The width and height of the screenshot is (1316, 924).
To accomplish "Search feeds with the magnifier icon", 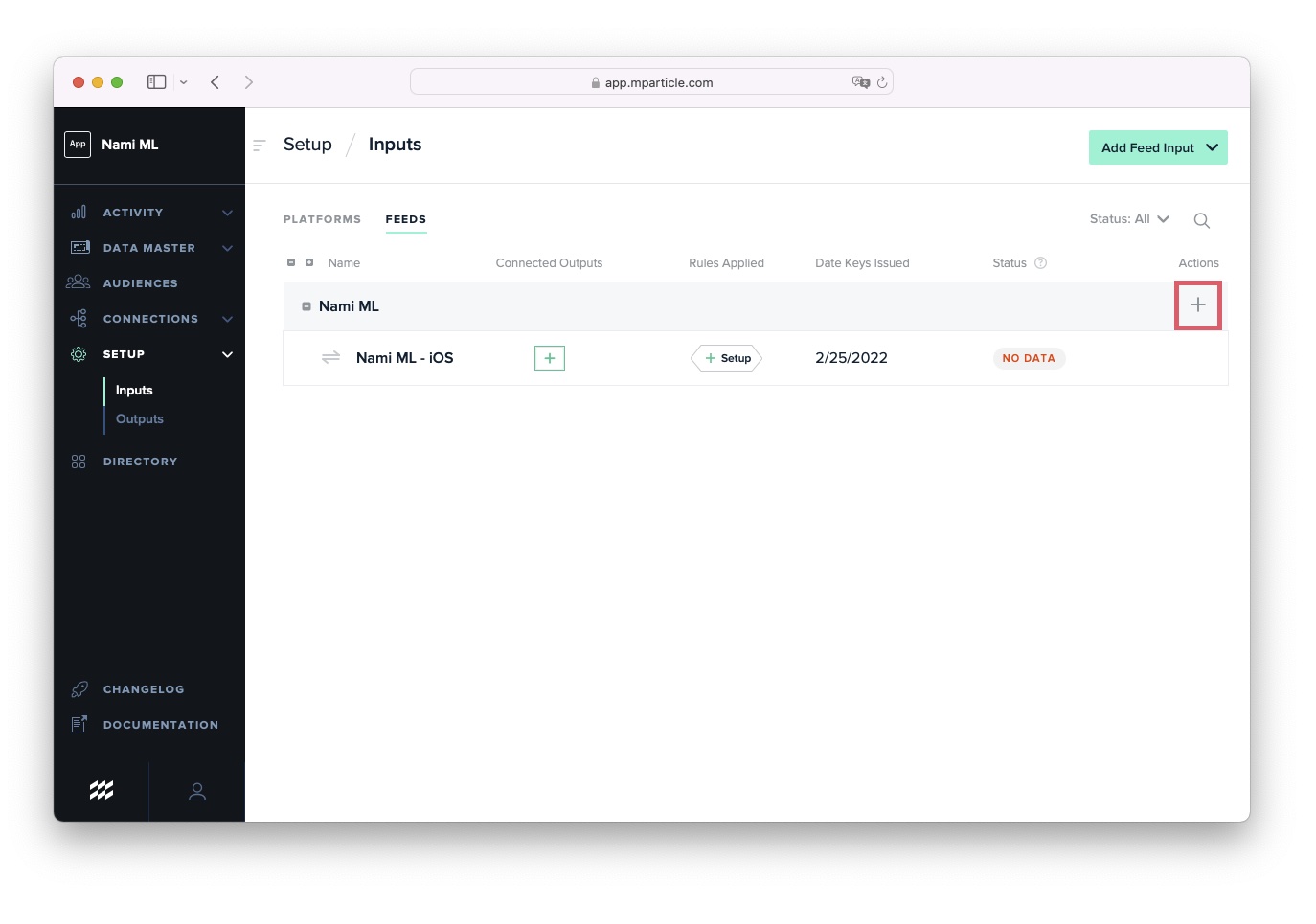I will tap(1202, 220).
